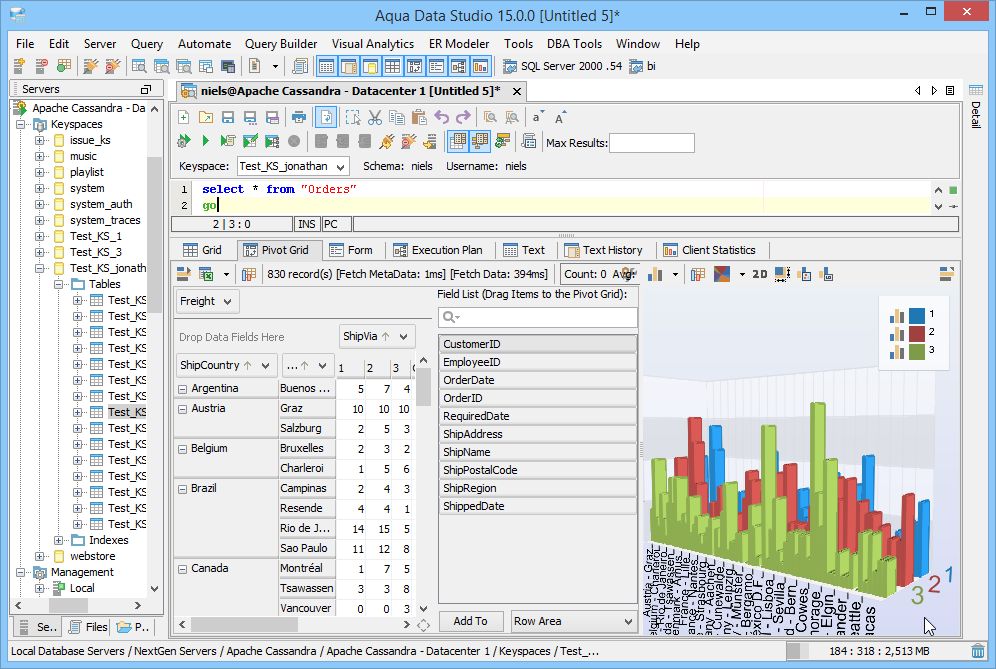Click into the Max Results input field
Image resolution: width=996 pixels, height=669 pixels.
pos(652,143)
